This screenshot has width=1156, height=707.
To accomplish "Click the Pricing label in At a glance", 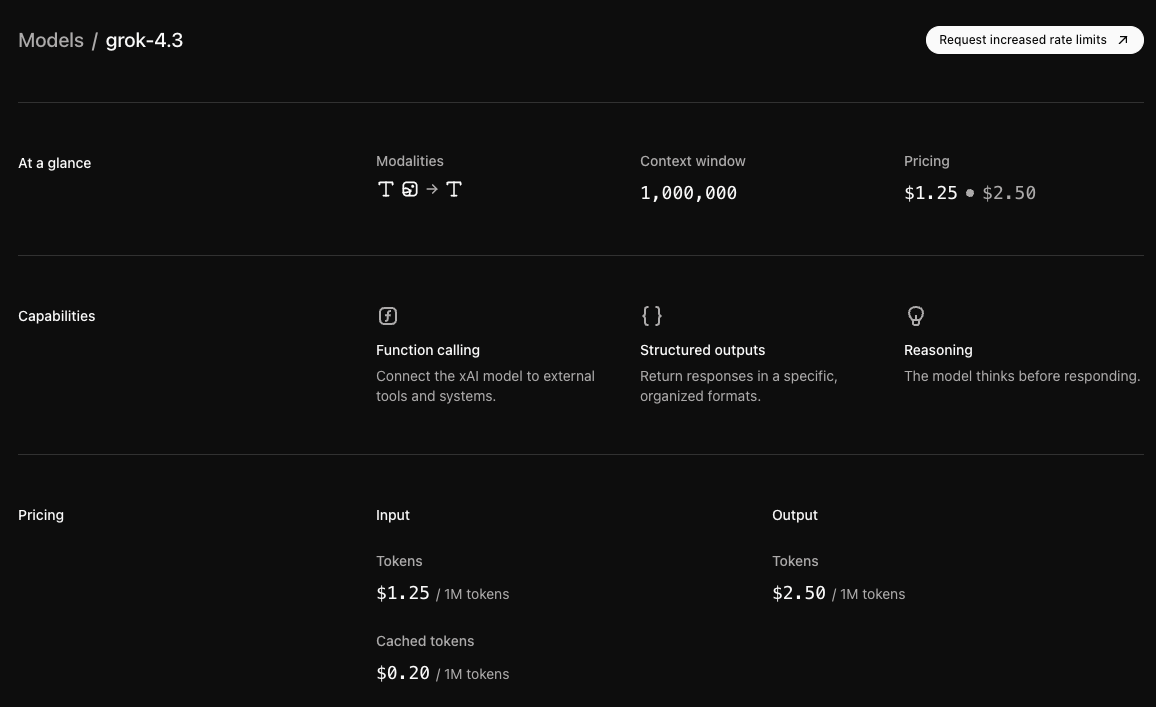I will (x=927, y=161).
